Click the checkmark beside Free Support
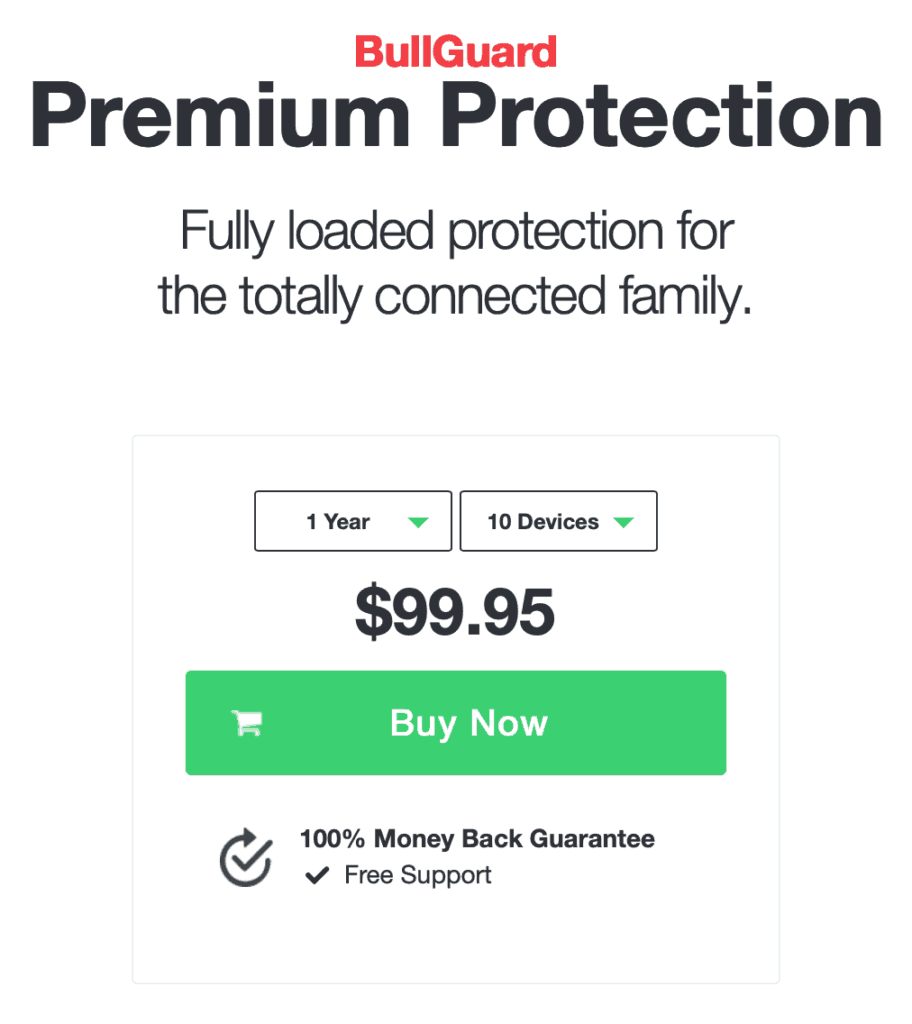The image size is (912, 1024). (x=317, y=875)
